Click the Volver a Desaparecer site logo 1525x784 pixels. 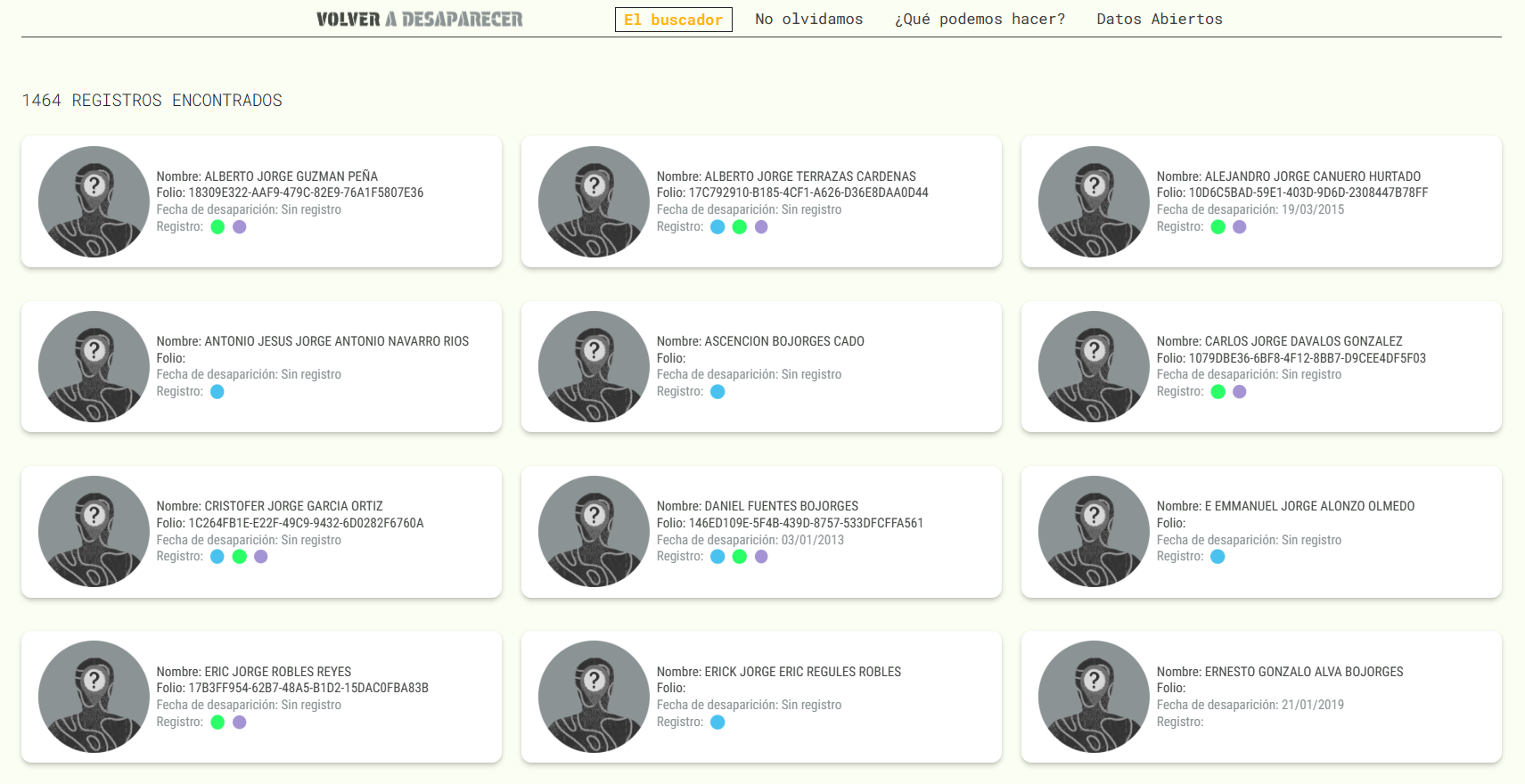[419, 20]
